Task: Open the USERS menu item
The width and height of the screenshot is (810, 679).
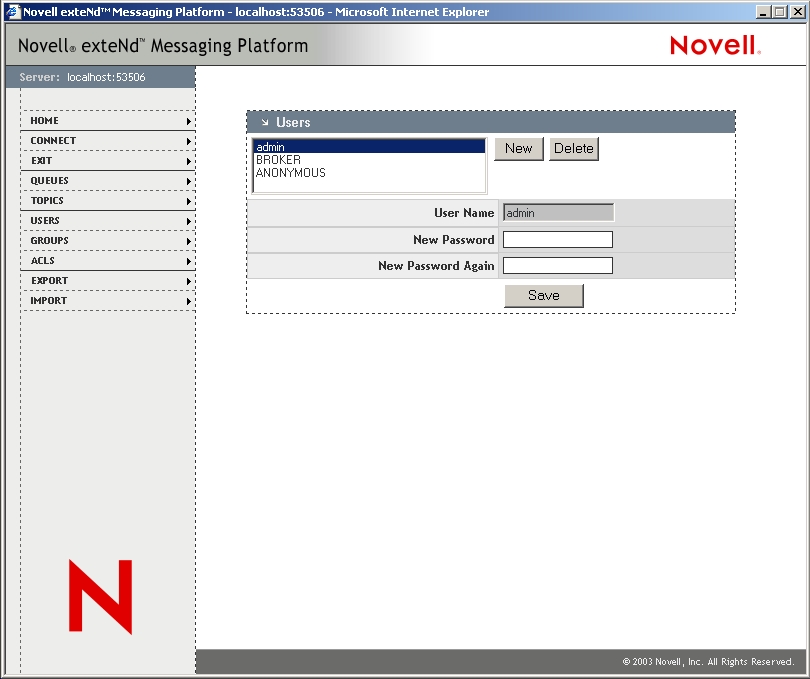Action: 107,221
